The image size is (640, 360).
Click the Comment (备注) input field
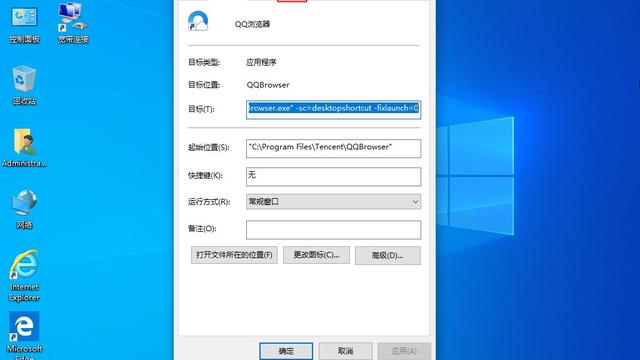click(x=333, y=230)
